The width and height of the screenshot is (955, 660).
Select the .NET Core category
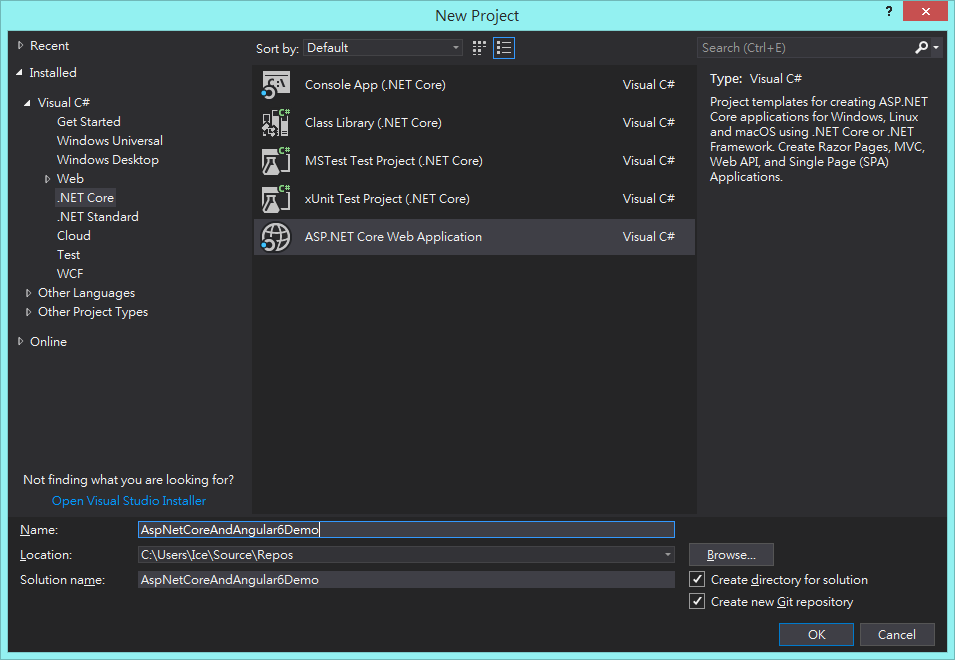[85, 198]
